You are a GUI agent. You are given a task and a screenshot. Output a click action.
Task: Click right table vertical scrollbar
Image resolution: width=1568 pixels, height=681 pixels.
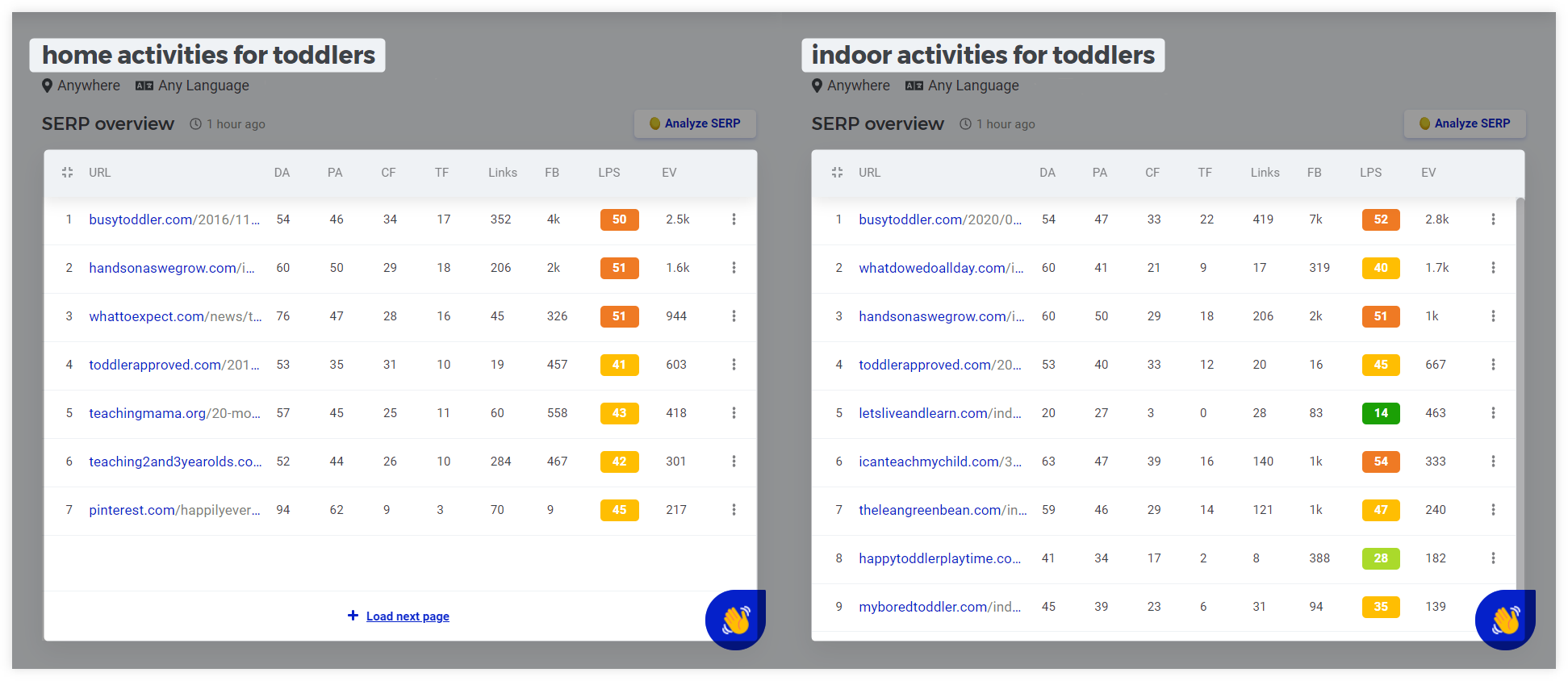[1520, 395]
